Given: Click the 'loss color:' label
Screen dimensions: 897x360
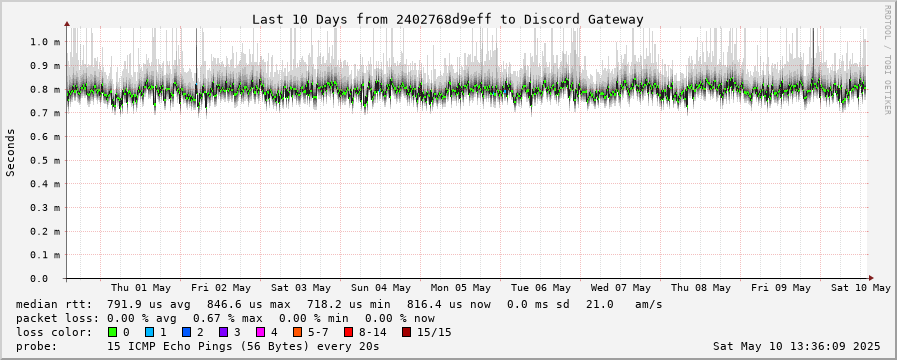Looking at the screenshot, I should pyautogui.click(x=53, y=332).
